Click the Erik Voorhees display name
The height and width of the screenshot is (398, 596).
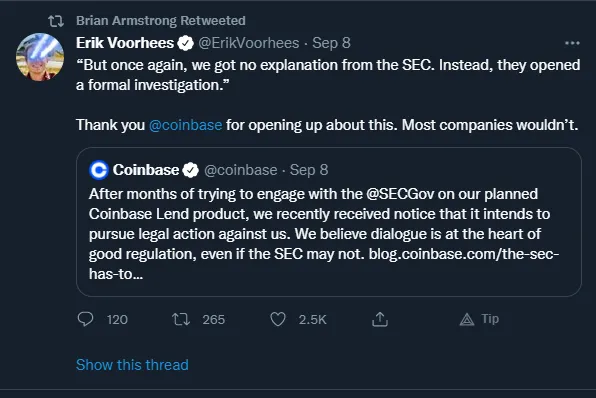[x=125, y=43]
